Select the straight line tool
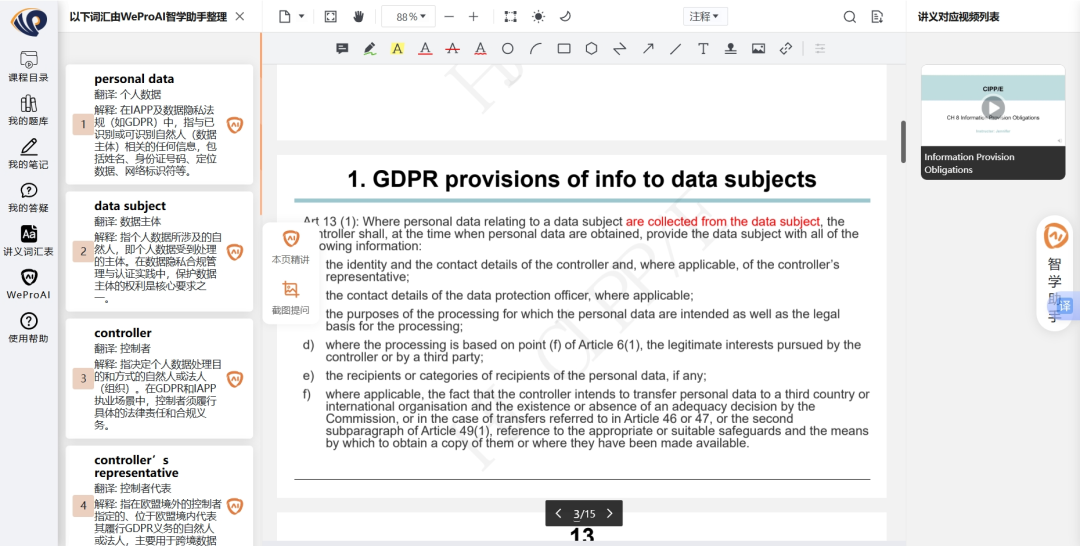Viewport: 1080px width, 546px height. tap(676, 48)
